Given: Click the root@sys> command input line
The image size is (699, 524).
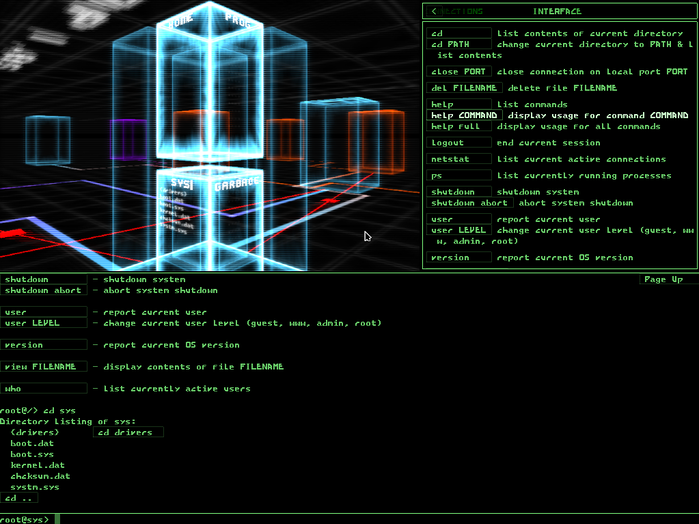Looking at the screenshot, I should click(x=350, y=519).
